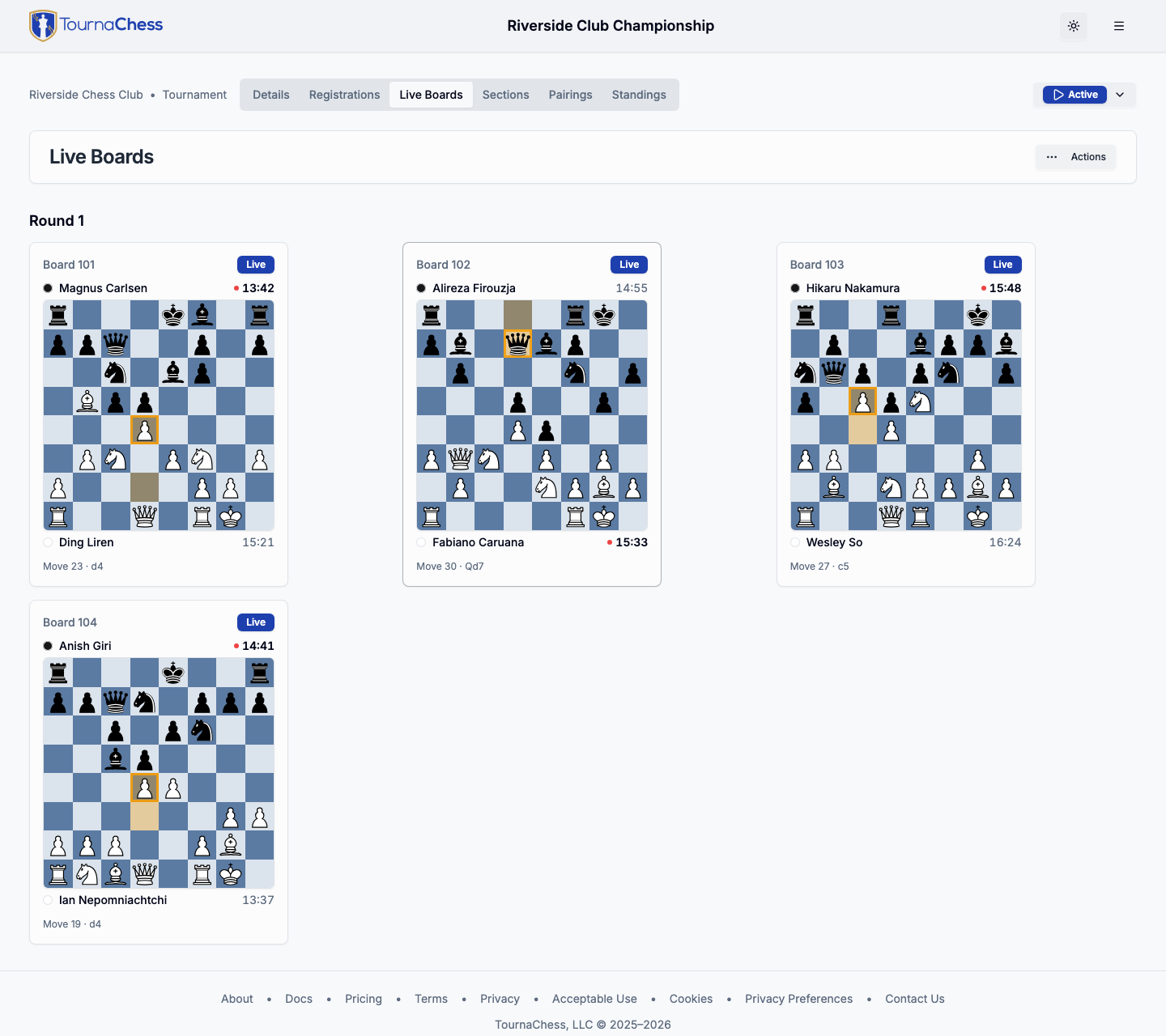Screen dimensions: 1166x1036
Task: Click Move 19 · d4 text
Action: click(72, 924)
